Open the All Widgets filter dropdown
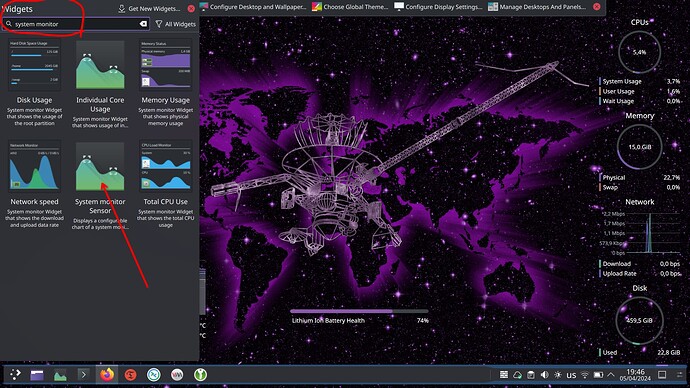The height and width of the screenshot is (388, 690). (176, 24)
